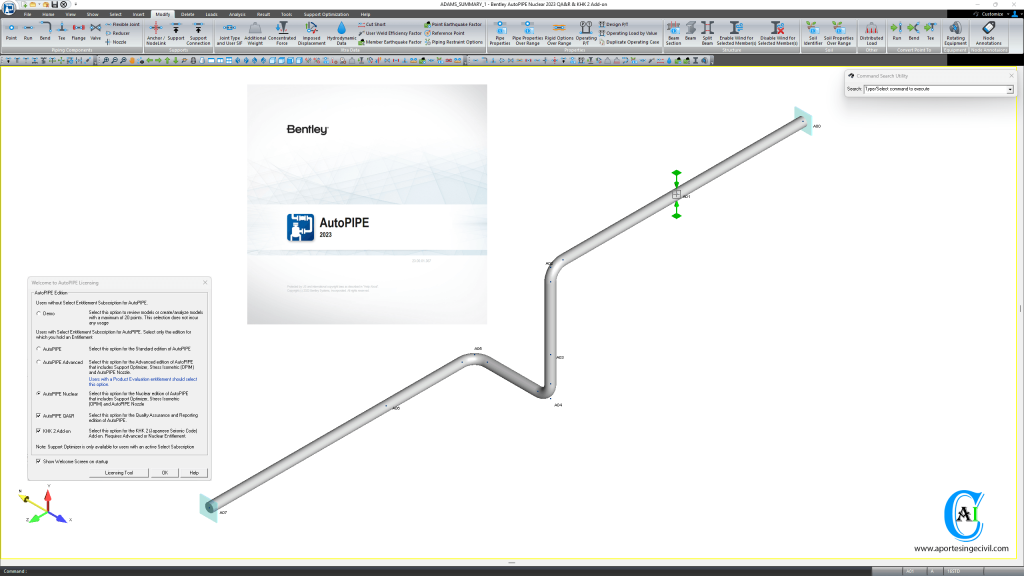Viewport: 1024px width, 576px height.
Task: Switch to the Analysis ribbon tab
Action: 237,14
